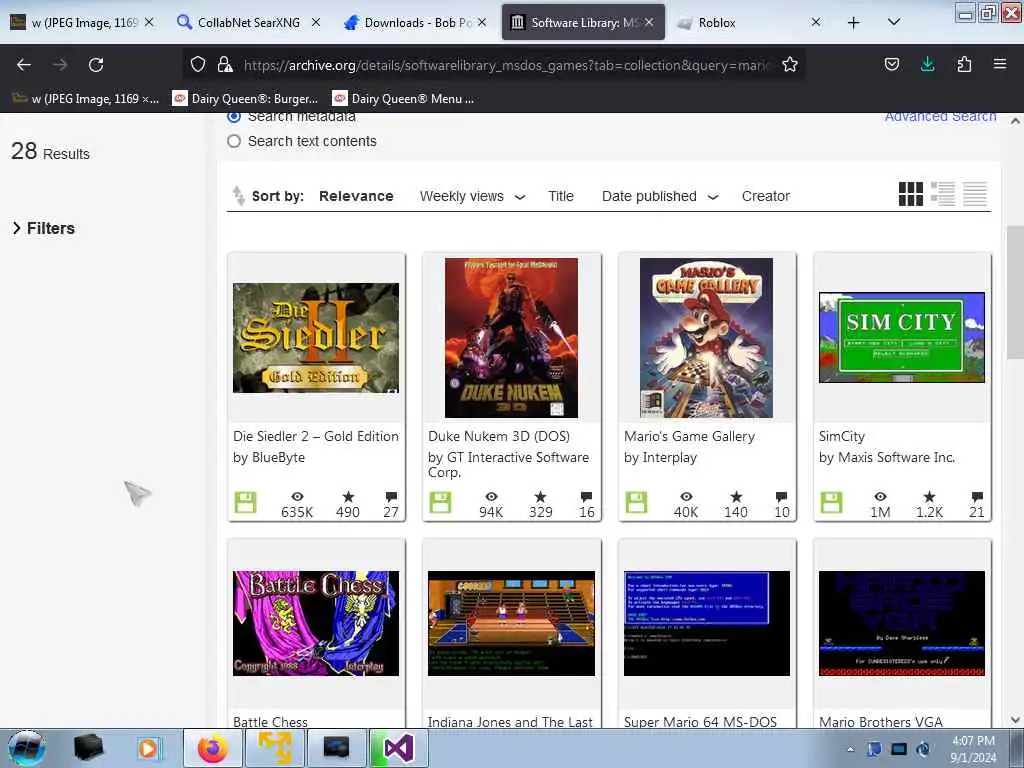Screen dimensions: 1024x768
Task: Click the floppy icon on Mario's Game Gallery
Action: 636,503
